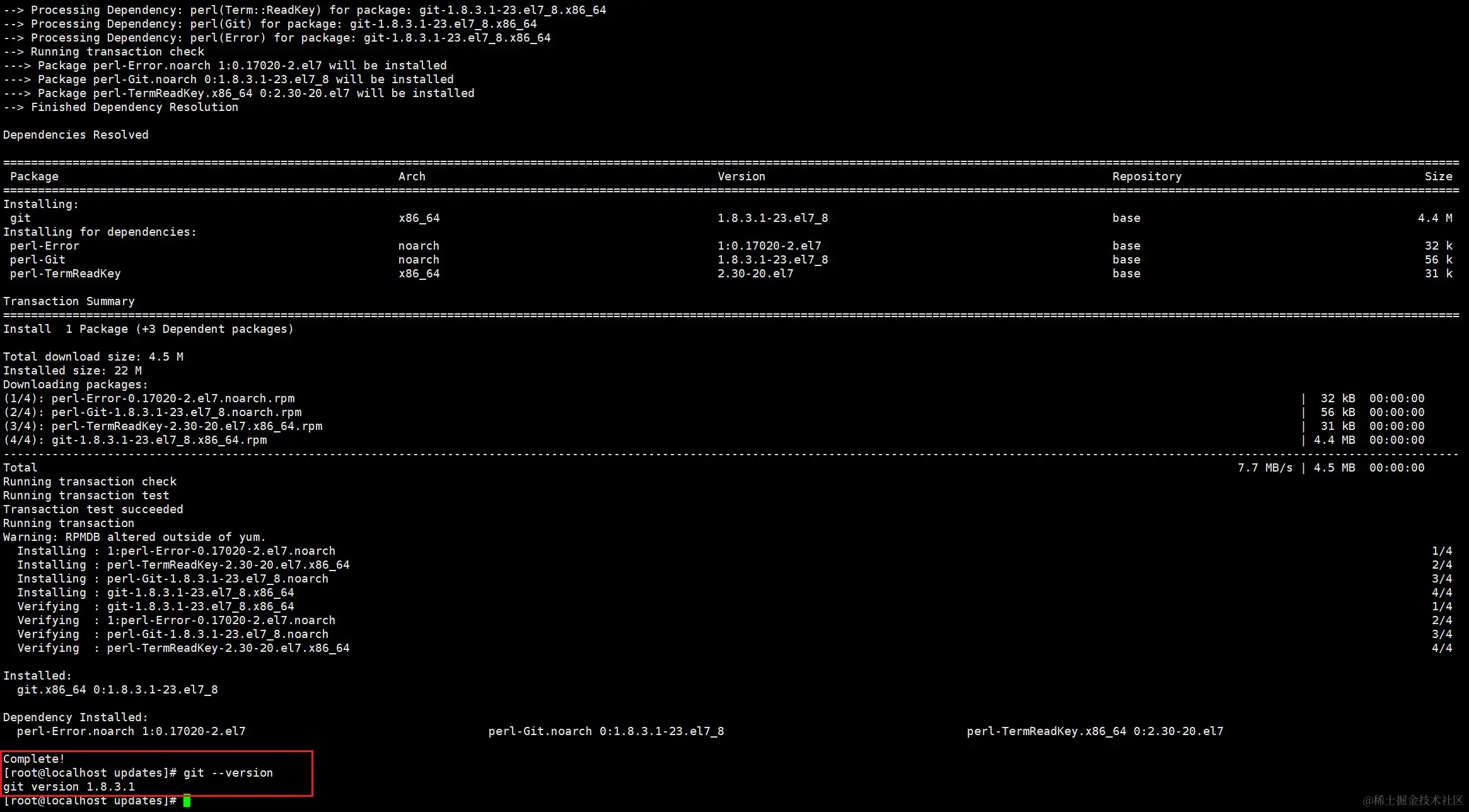The width and height of the screenshot is (1469, 812).
Task: Click 'Total download size: 4.5 M' line
Action: coord(93,357)
